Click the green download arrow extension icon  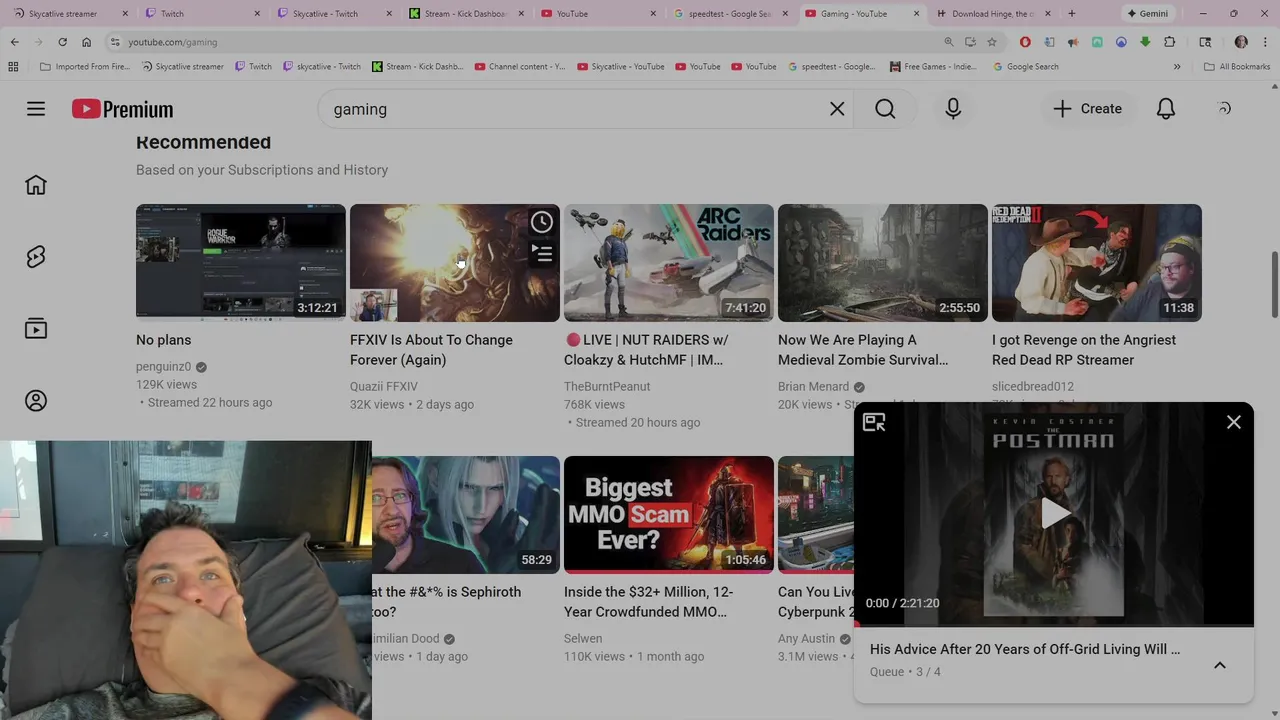point(1145,42)
